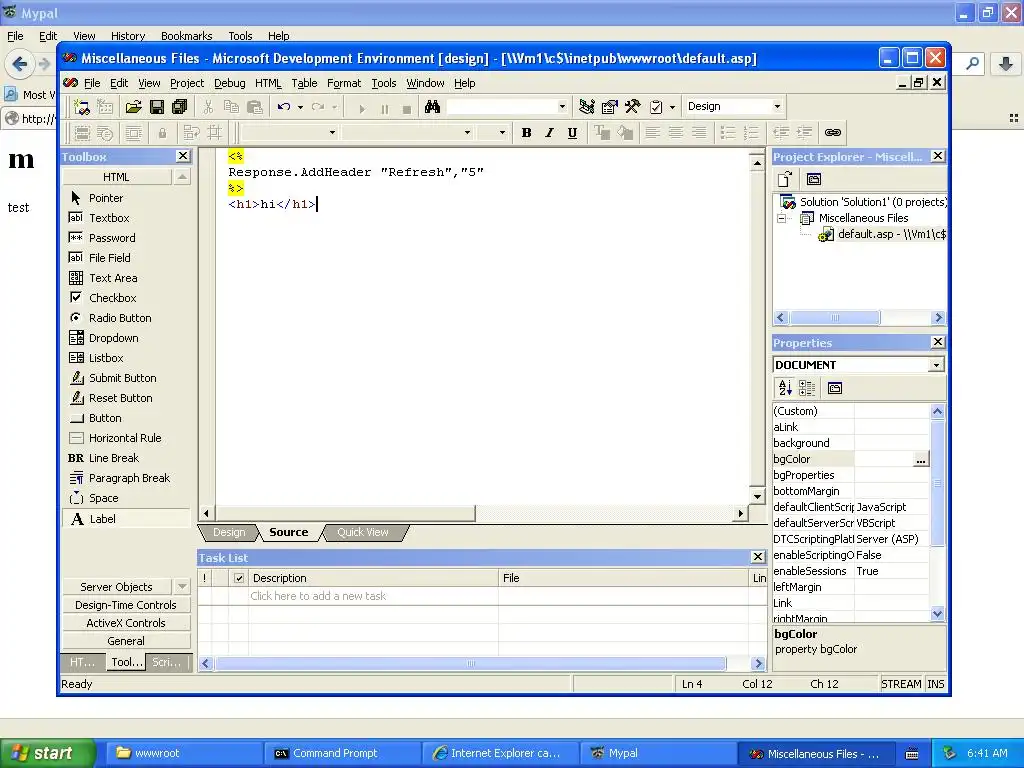The height and width of the screenshot is (768, 1024).
Task: Click the Paste clipboard icon
Action: point(255,106)
